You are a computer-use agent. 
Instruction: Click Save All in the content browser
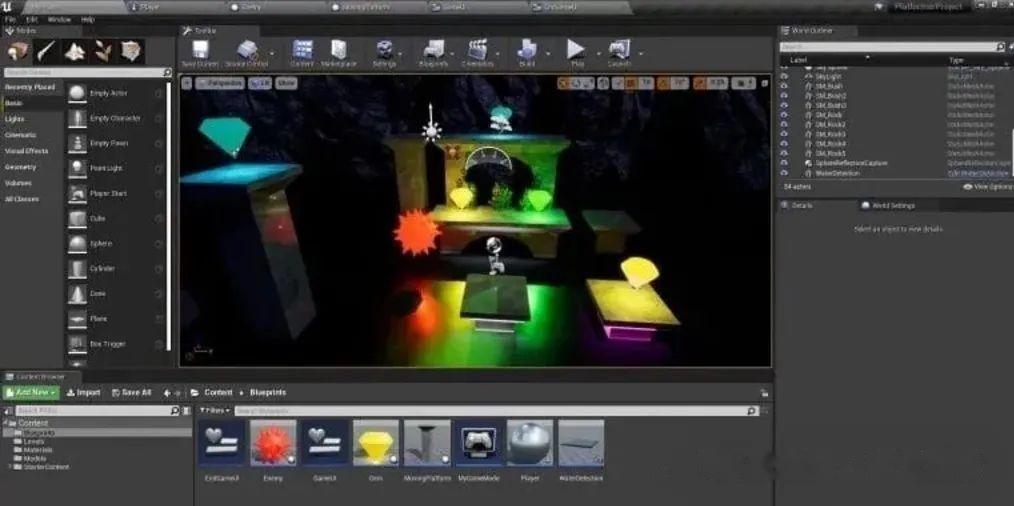pos(131,393)
